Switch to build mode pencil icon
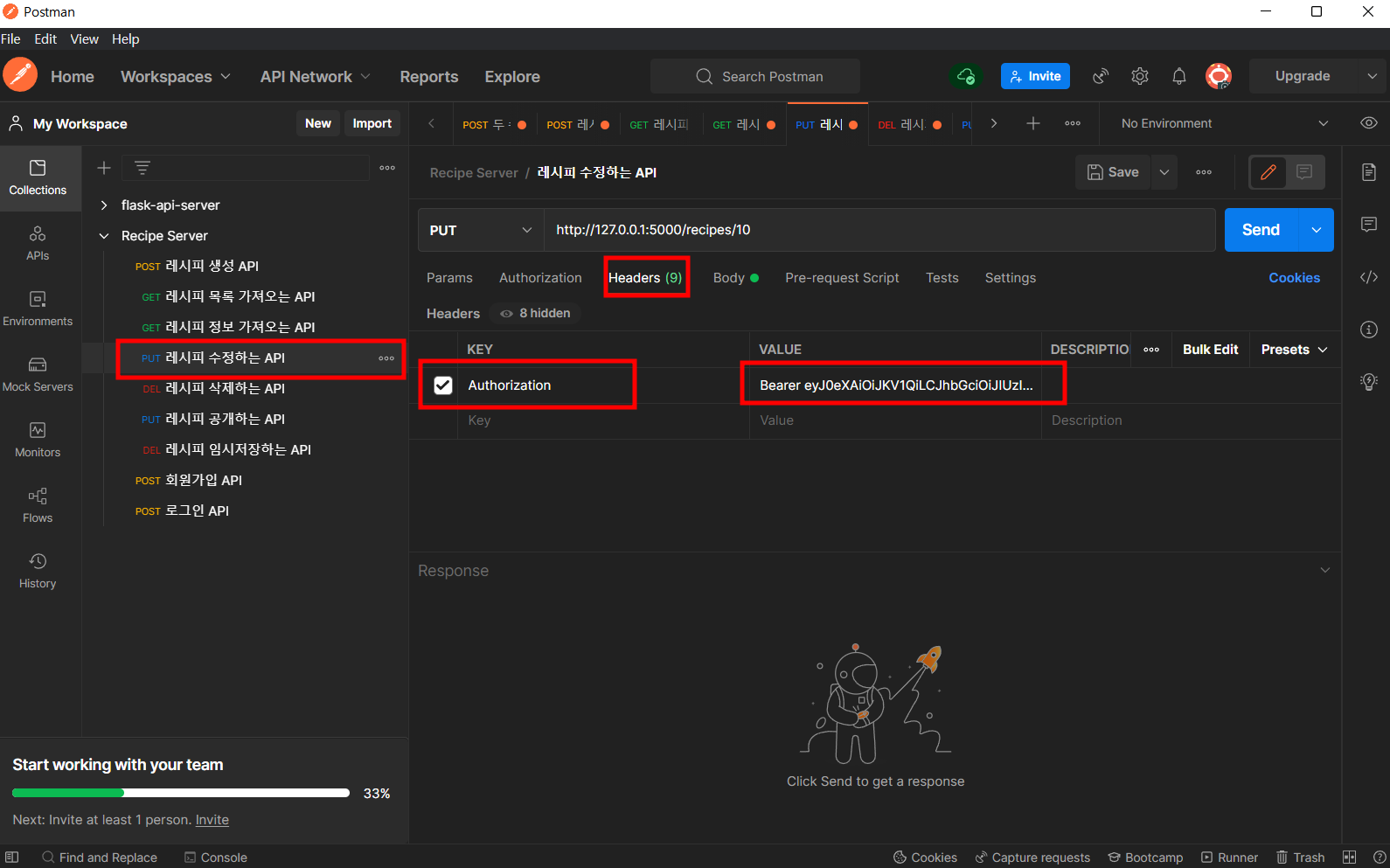The width and height of the screenshot is (1390, 868). tap(1268, 172)
